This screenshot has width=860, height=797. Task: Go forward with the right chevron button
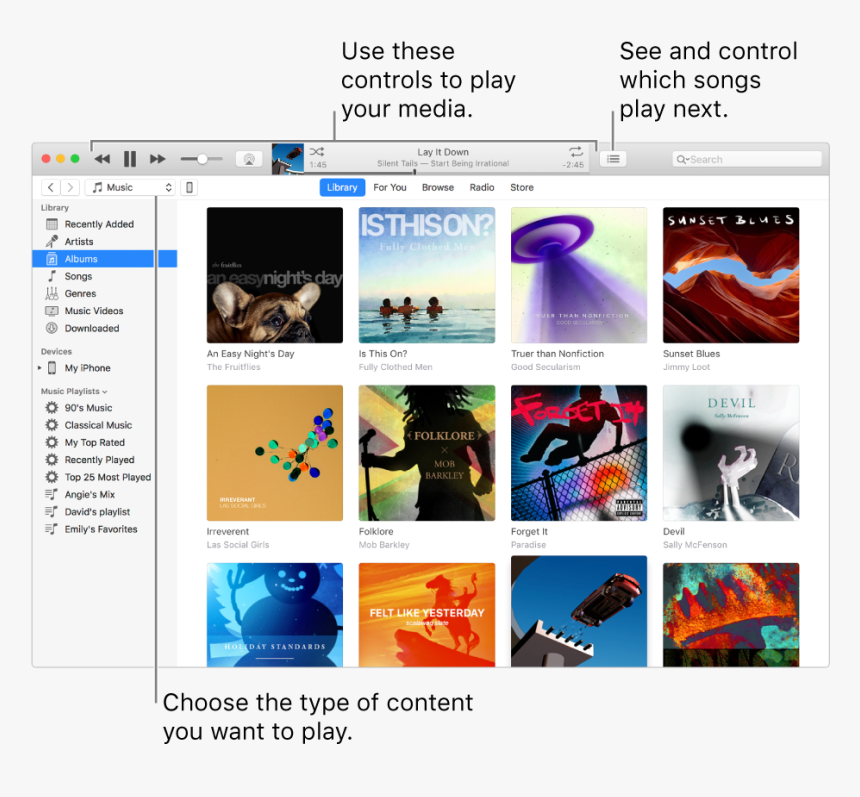tap(70, 188)
